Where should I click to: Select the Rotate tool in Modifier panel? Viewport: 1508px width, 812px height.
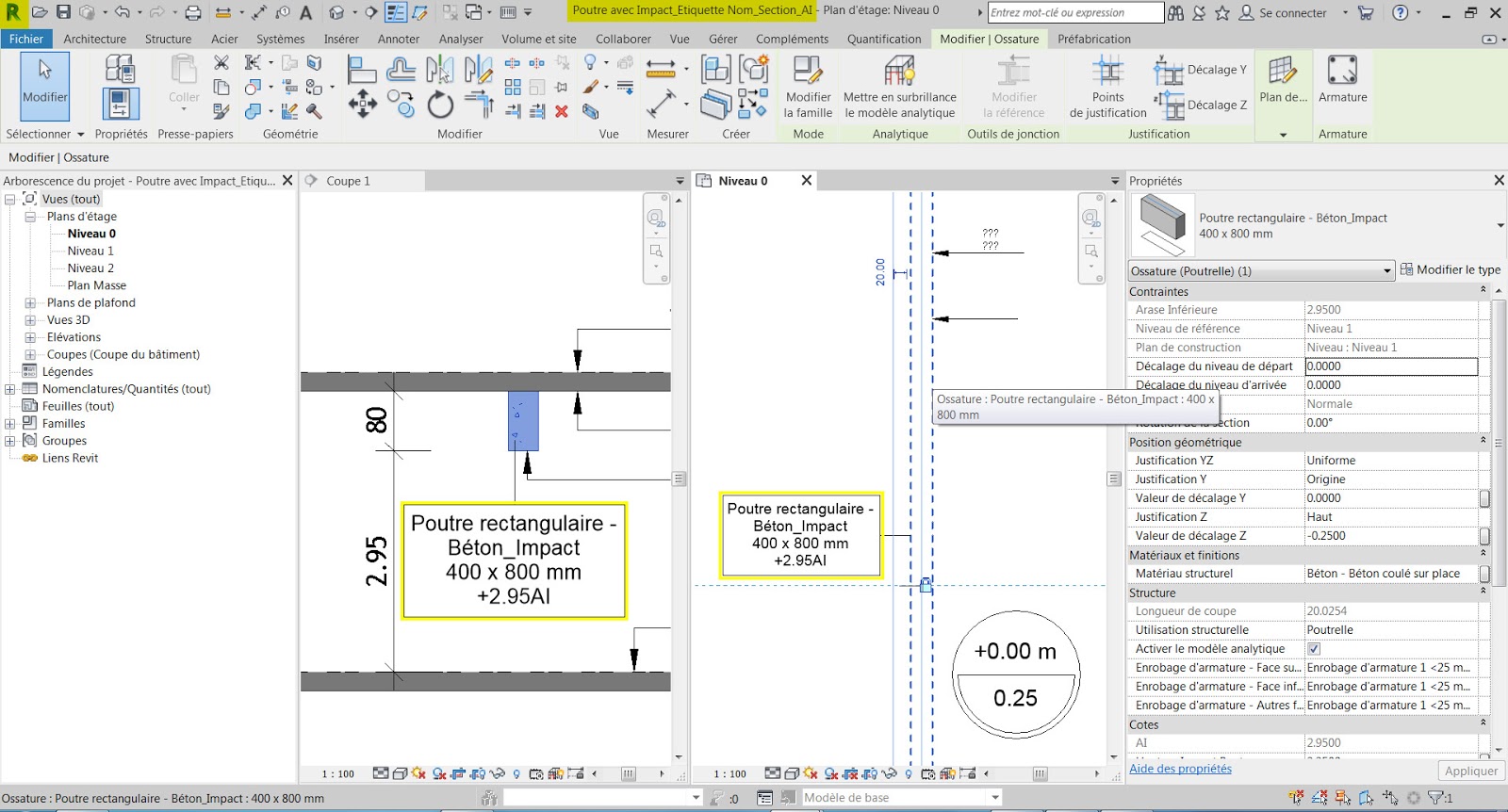pos(440,105)
